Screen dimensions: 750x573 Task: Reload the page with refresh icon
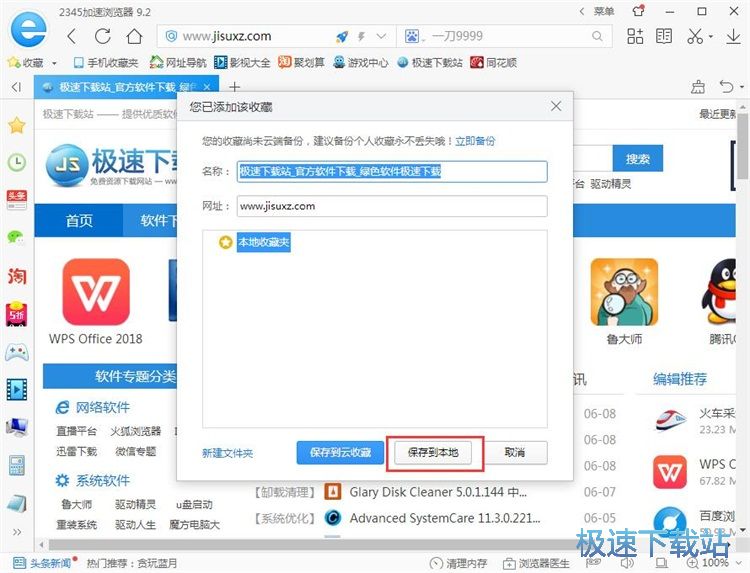coord(102,36)
